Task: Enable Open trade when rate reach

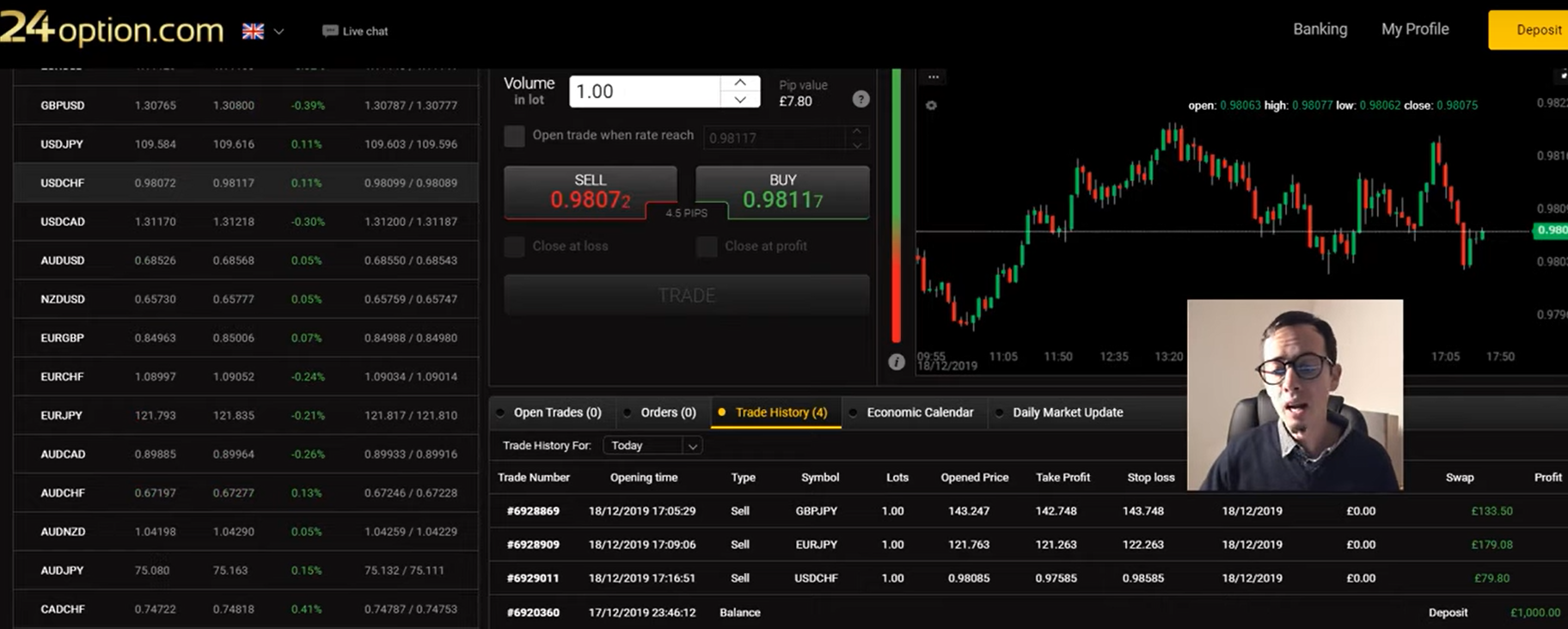Action: 514,136
